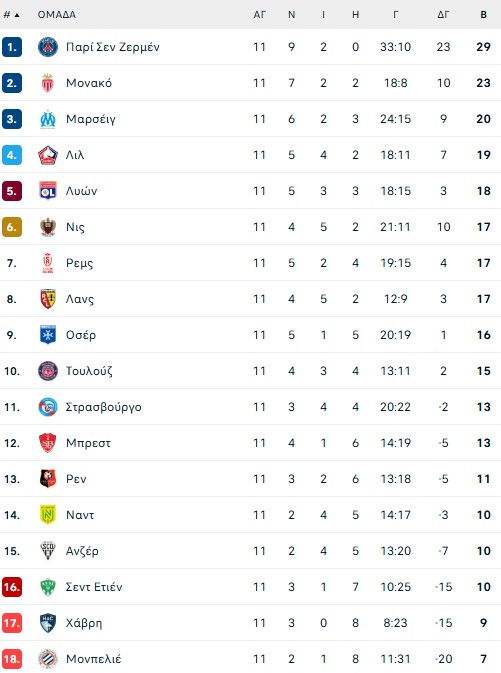Image resolution: width=501 pixels, height=673 pixels.
Task: Select the Χάβρη row points value
Action: tap(483, 623)
